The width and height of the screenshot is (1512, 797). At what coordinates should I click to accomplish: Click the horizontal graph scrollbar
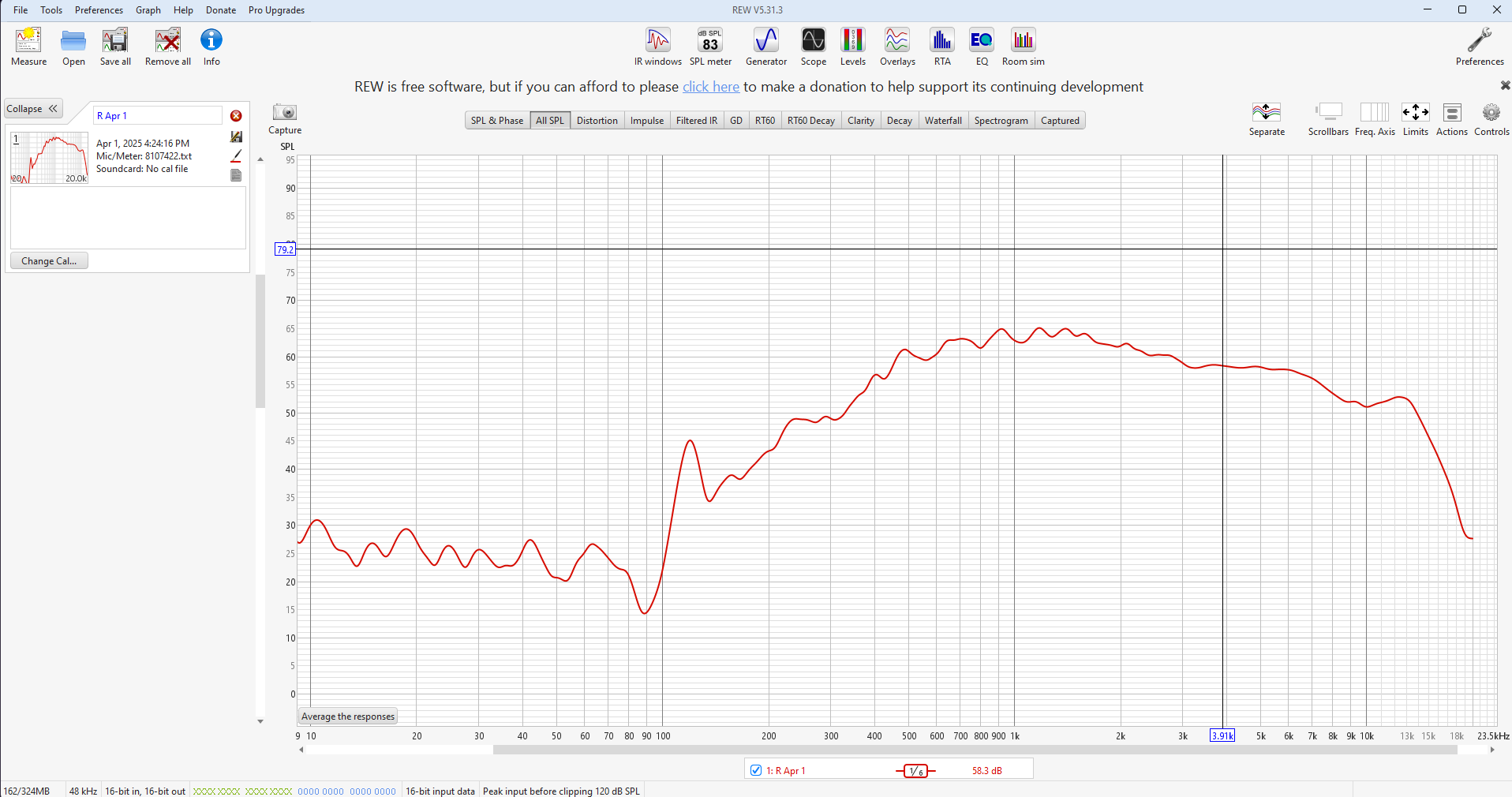(975, 750)
